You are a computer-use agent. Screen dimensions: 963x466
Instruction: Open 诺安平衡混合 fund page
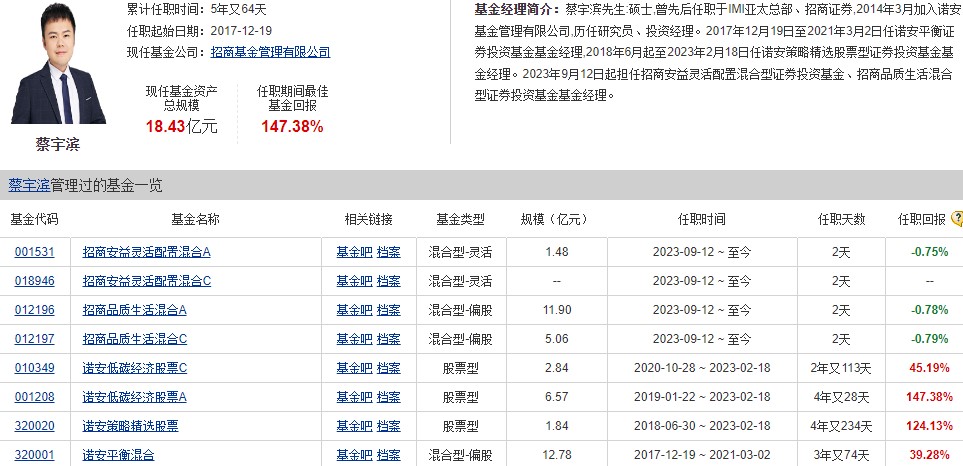(x=119, y=455)
